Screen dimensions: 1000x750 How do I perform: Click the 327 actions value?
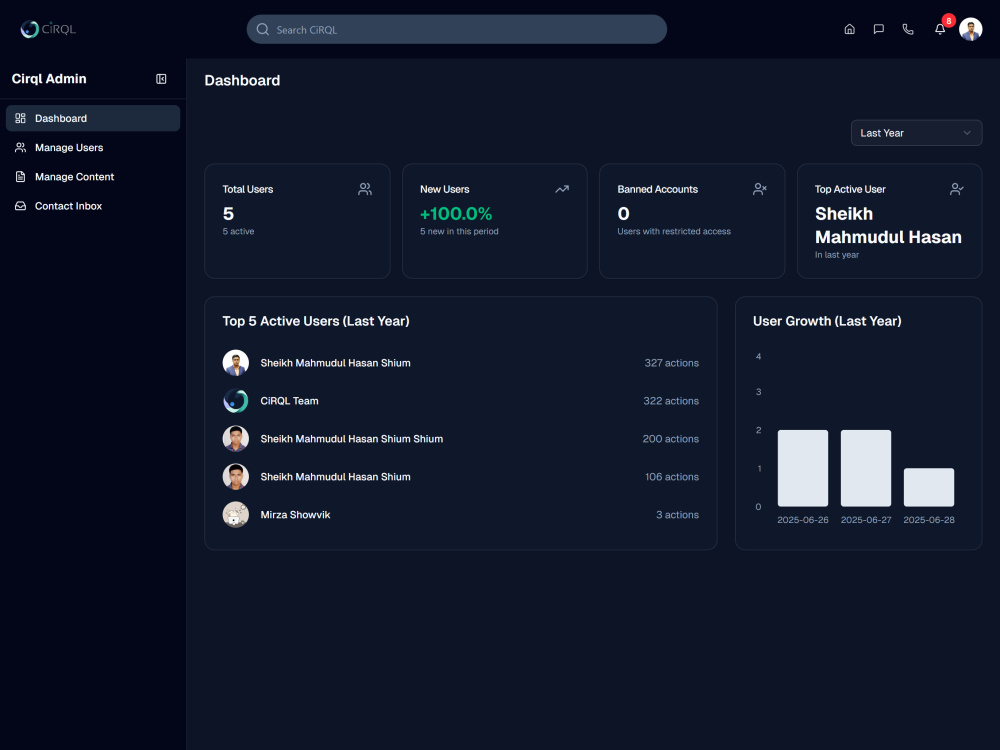(x=672, y=363)
